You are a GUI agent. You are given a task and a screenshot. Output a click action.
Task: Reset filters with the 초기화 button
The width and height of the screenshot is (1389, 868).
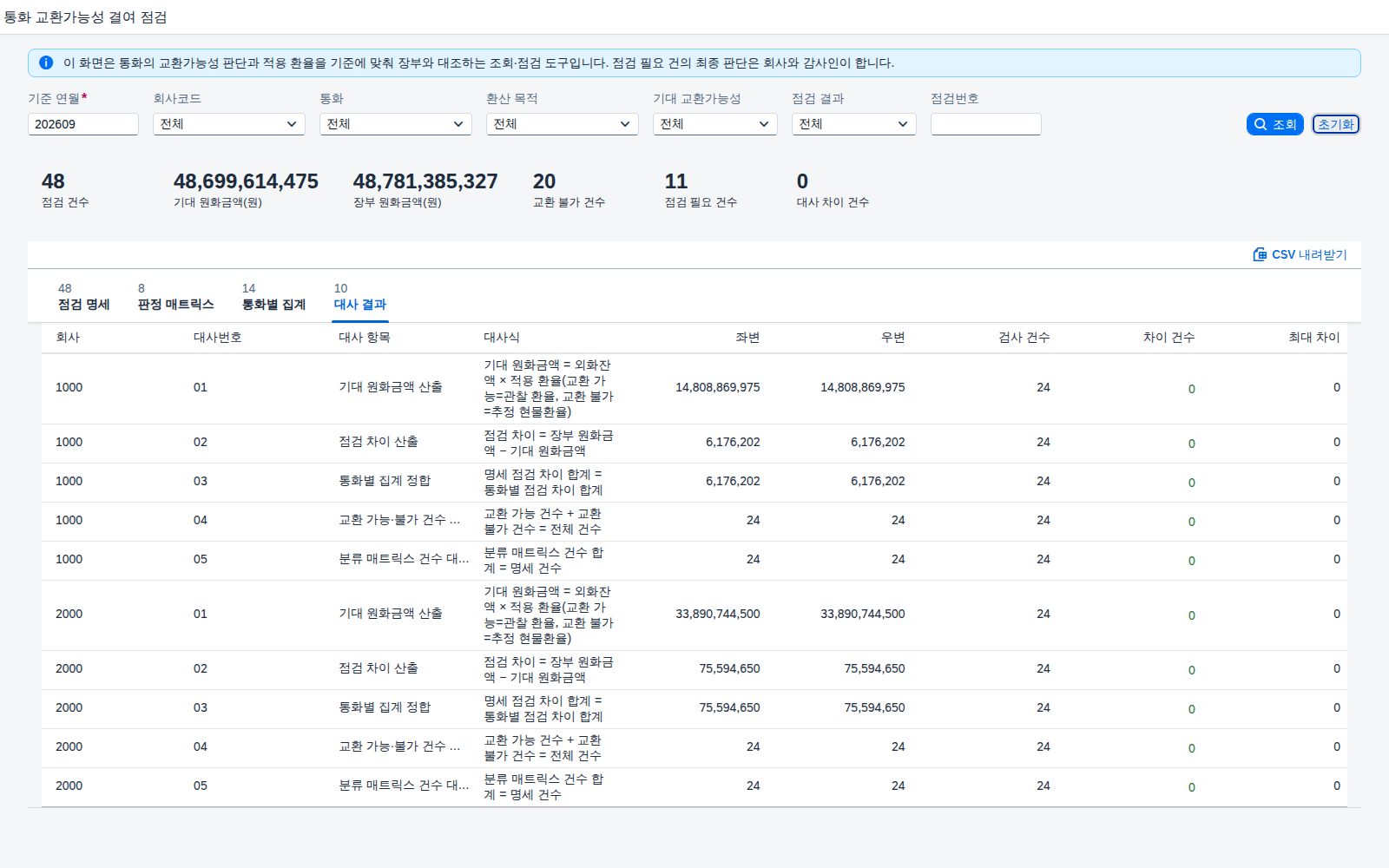pos(1335,124)
